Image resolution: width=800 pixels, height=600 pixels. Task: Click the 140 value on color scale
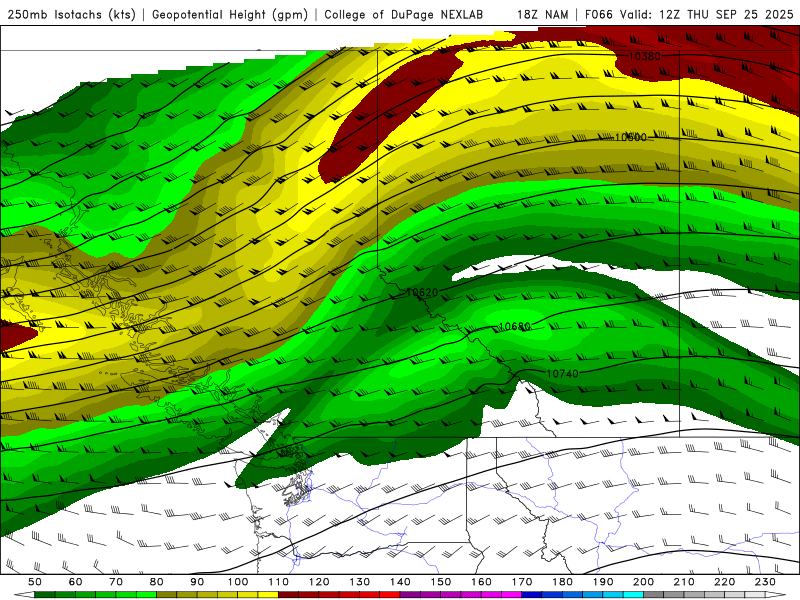click(x=401, y=582)
